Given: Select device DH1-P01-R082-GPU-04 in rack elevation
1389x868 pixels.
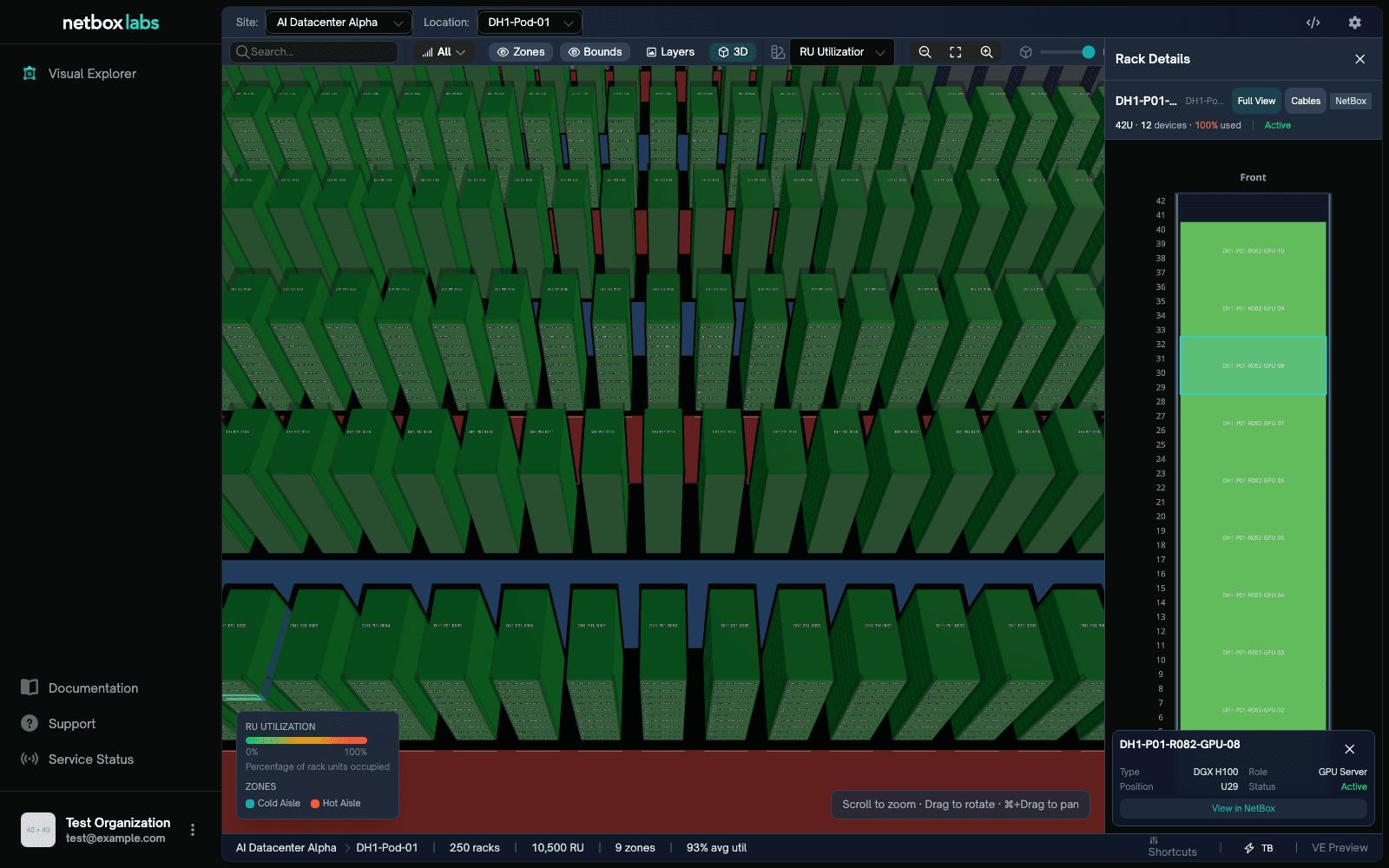Looking at the screenshot, I should [x=1253, y=595].
